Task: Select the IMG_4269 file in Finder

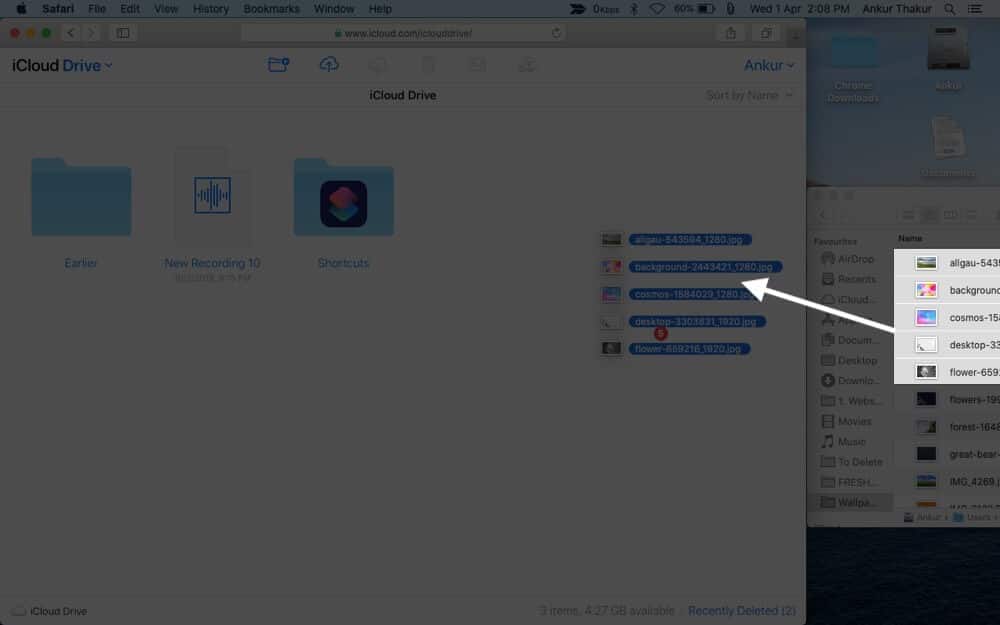Action: pyautogui.click(x=947, y=482)
